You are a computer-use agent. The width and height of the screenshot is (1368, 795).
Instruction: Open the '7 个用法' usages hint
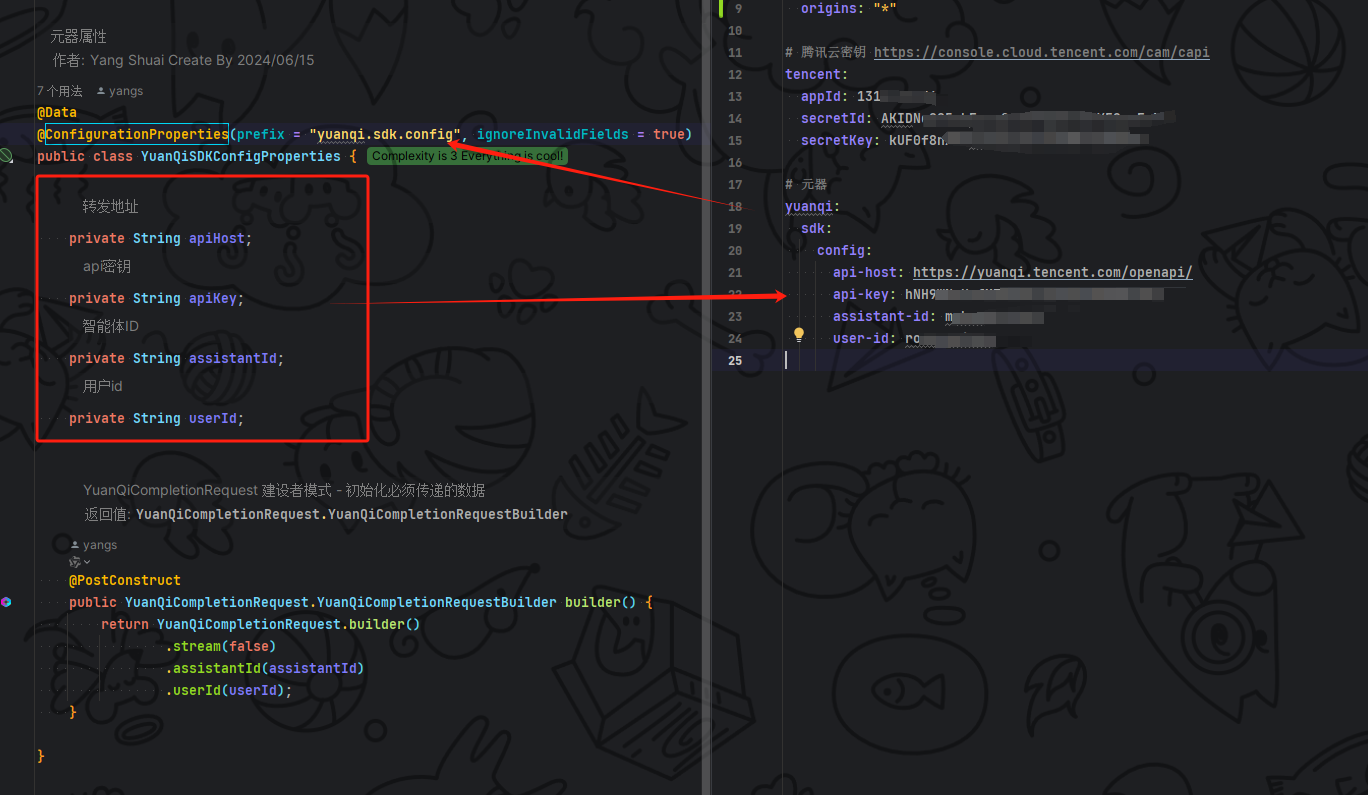[x=60, y=91]
